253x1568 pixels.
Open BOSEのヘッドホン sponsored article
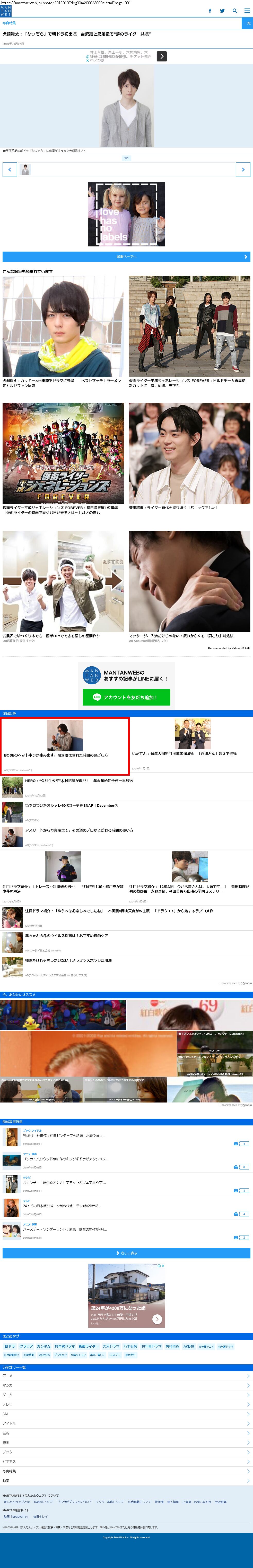point(64,746)
